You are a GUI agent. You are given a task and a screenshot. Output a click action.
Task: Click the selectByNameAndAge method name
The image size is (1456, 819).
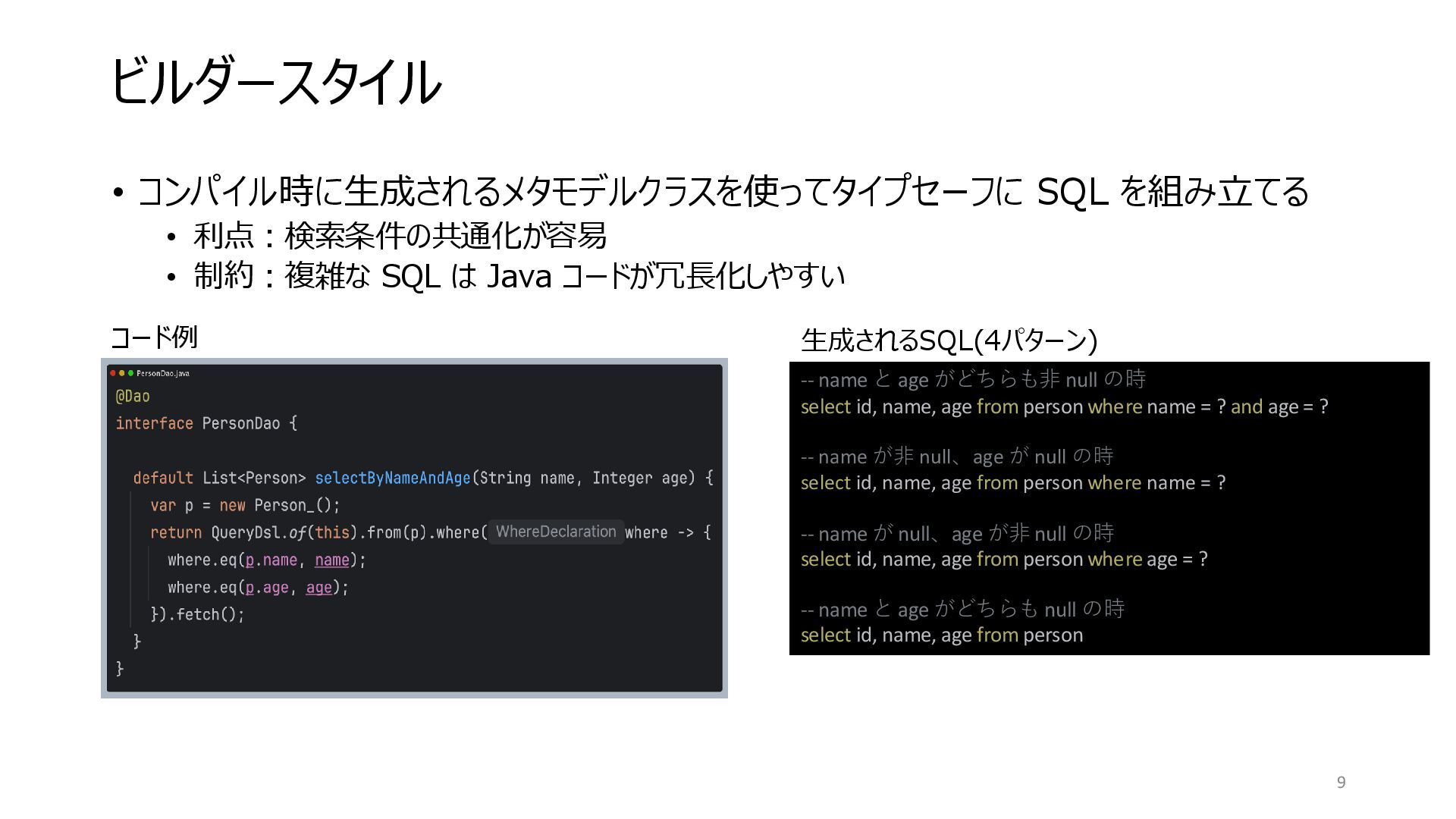pyautogui.click(x=392, y=478)
